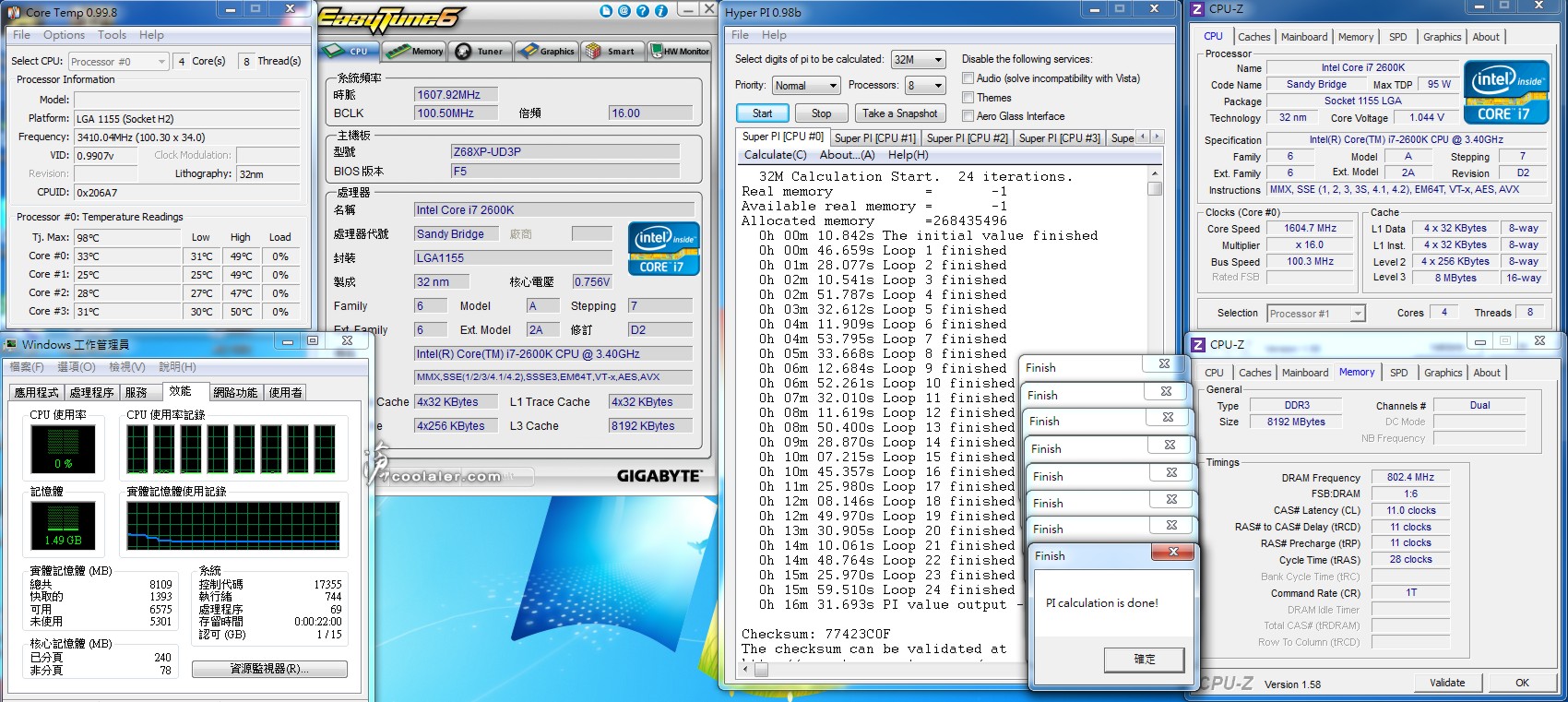The height and width of the screenshot is (702, 1568).
Task: Click the OK button in CPU-Z
Action: tap(1522, 683)
